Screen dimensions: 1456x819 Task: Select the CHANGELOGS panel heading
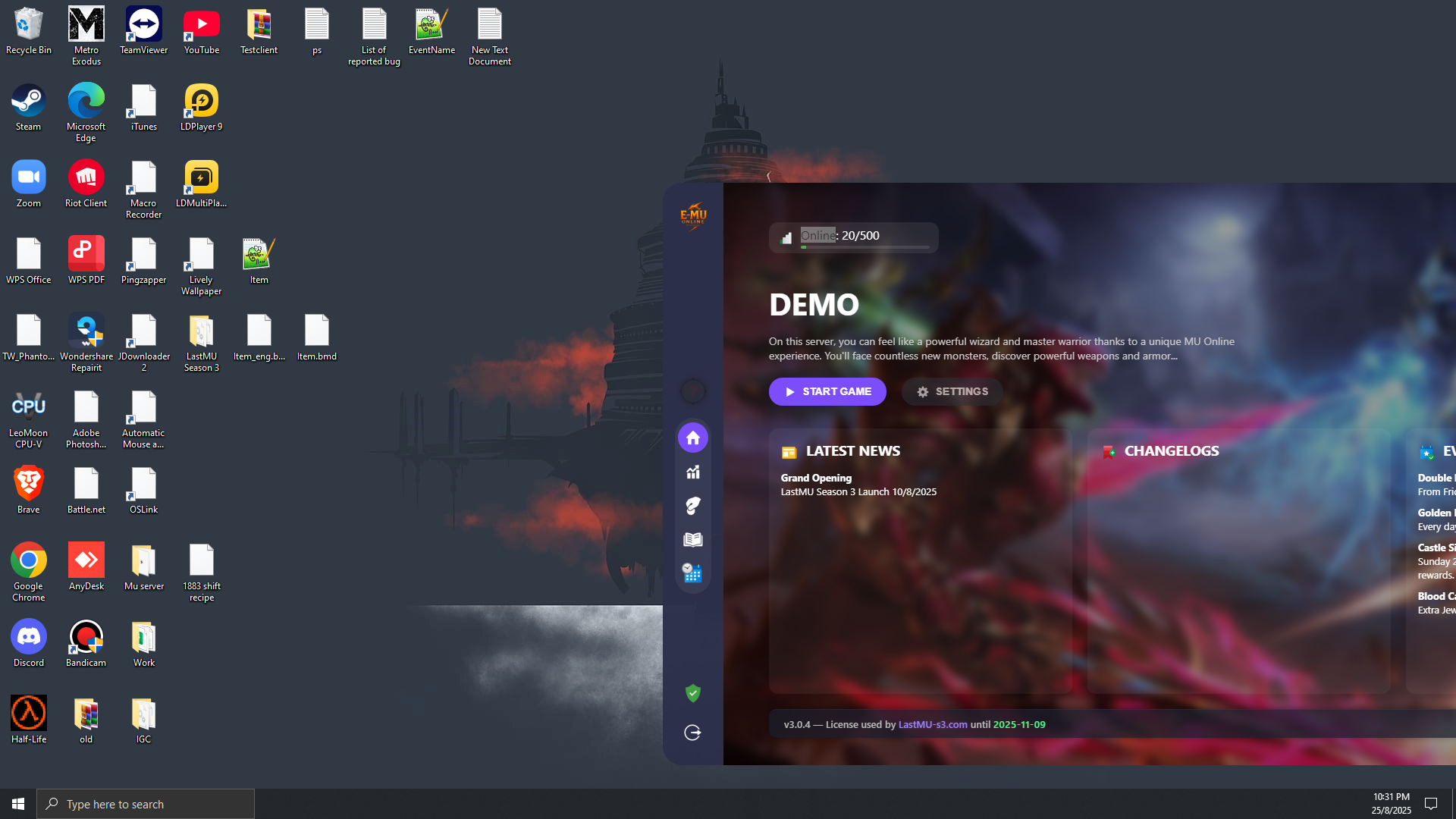pyautogui.click(x=1171, y=451)
